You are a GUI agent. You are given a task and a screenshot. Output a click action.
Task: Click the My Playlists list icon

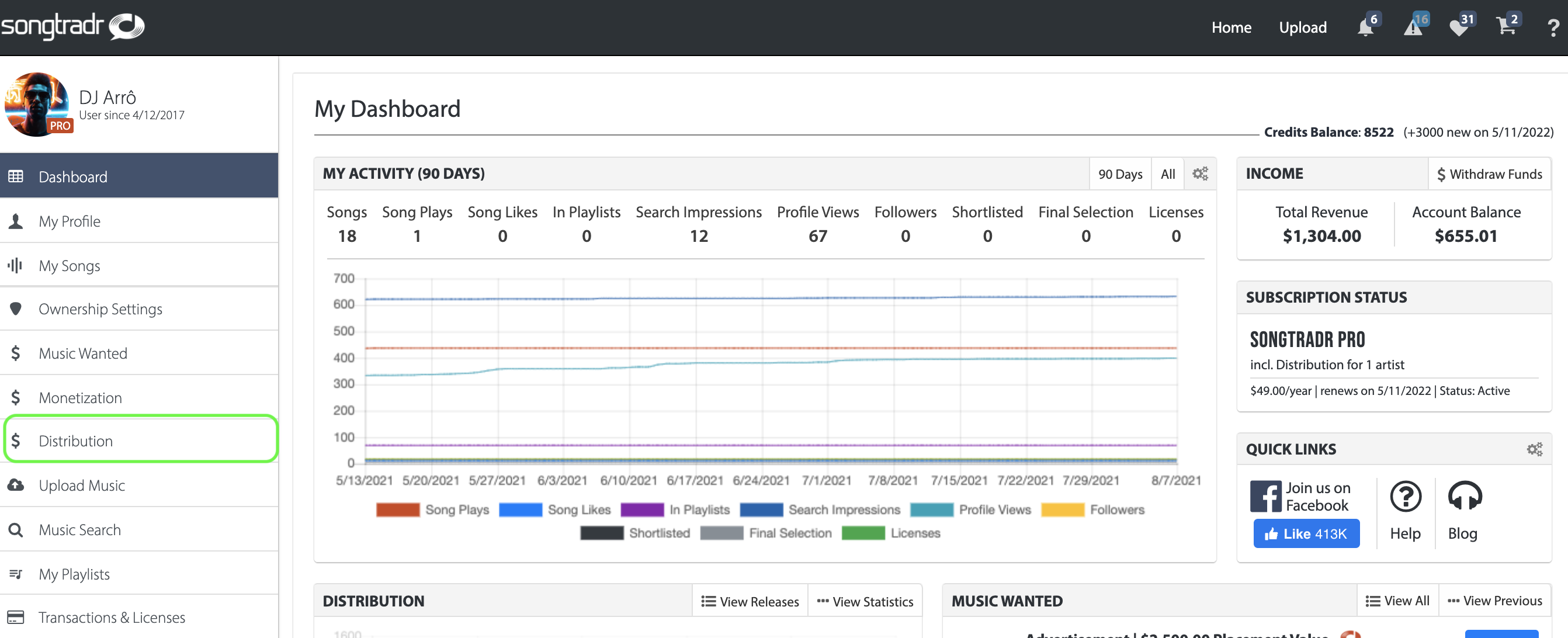pyautogui.click(x=16, y=574)
